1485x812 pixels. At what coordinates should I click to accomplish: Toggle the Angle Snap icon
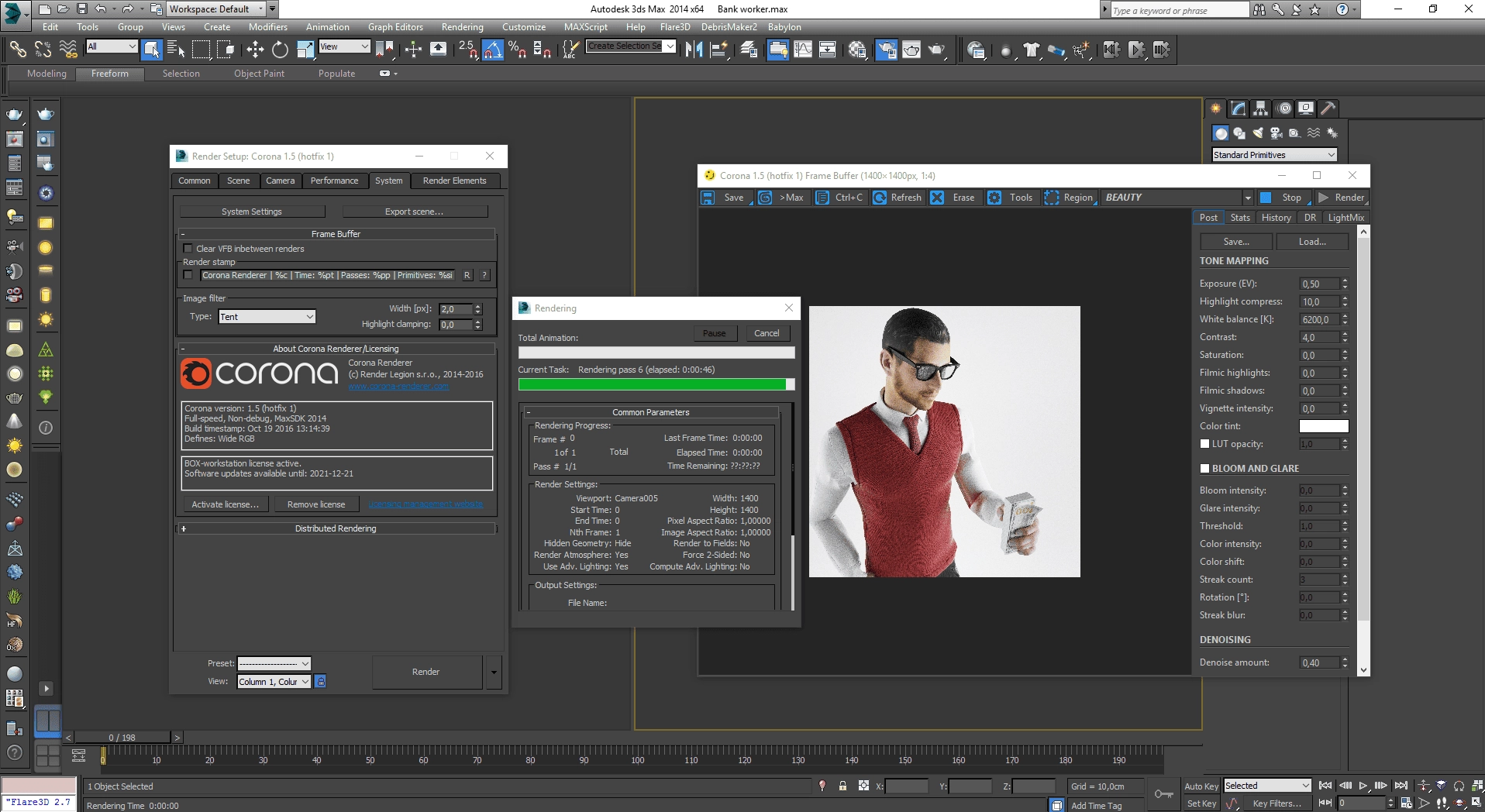point(493,50)
